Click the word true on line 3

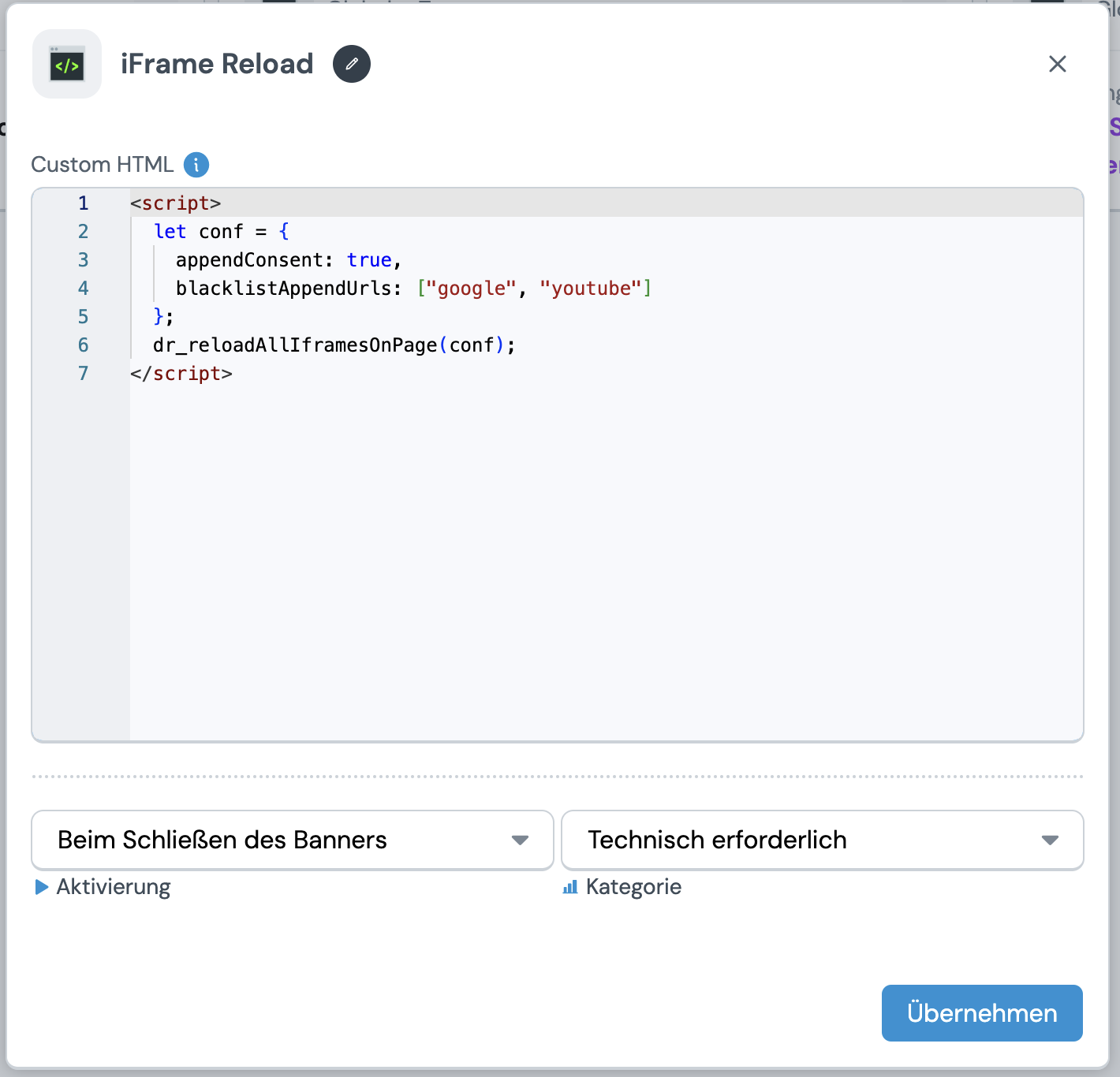[x=369, y=259]
